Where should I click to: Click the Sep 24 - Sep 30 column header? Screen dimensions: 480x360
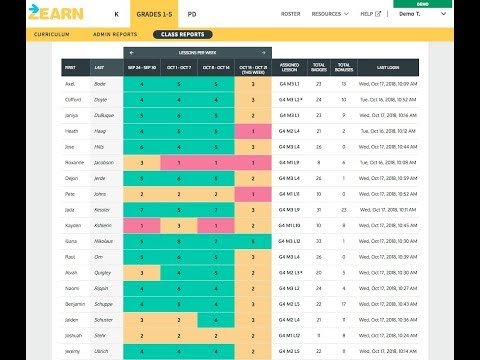click(x=142, y=68)
